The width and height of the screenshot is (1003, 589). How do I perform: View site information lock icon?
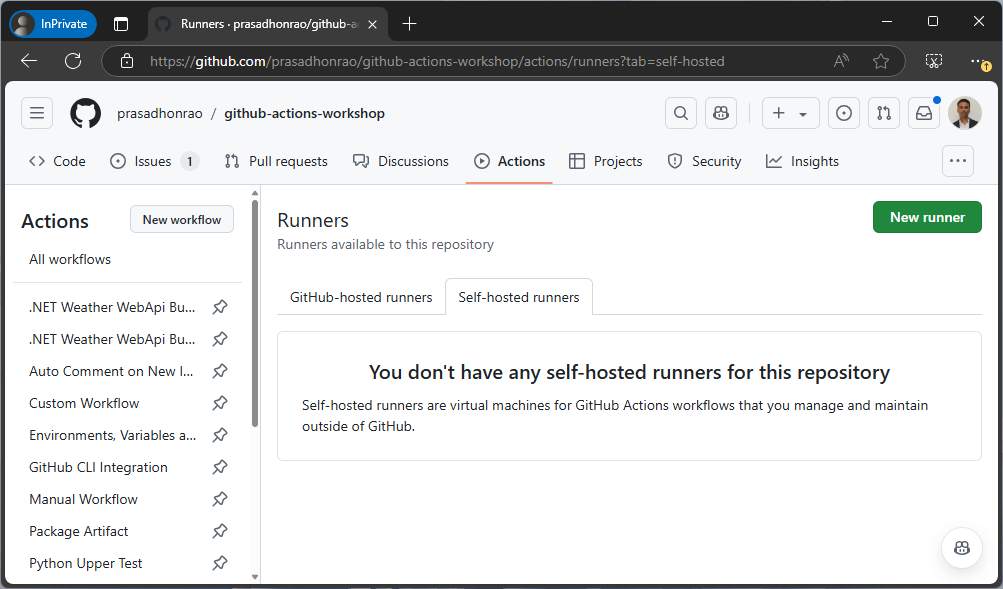(127, 61)
